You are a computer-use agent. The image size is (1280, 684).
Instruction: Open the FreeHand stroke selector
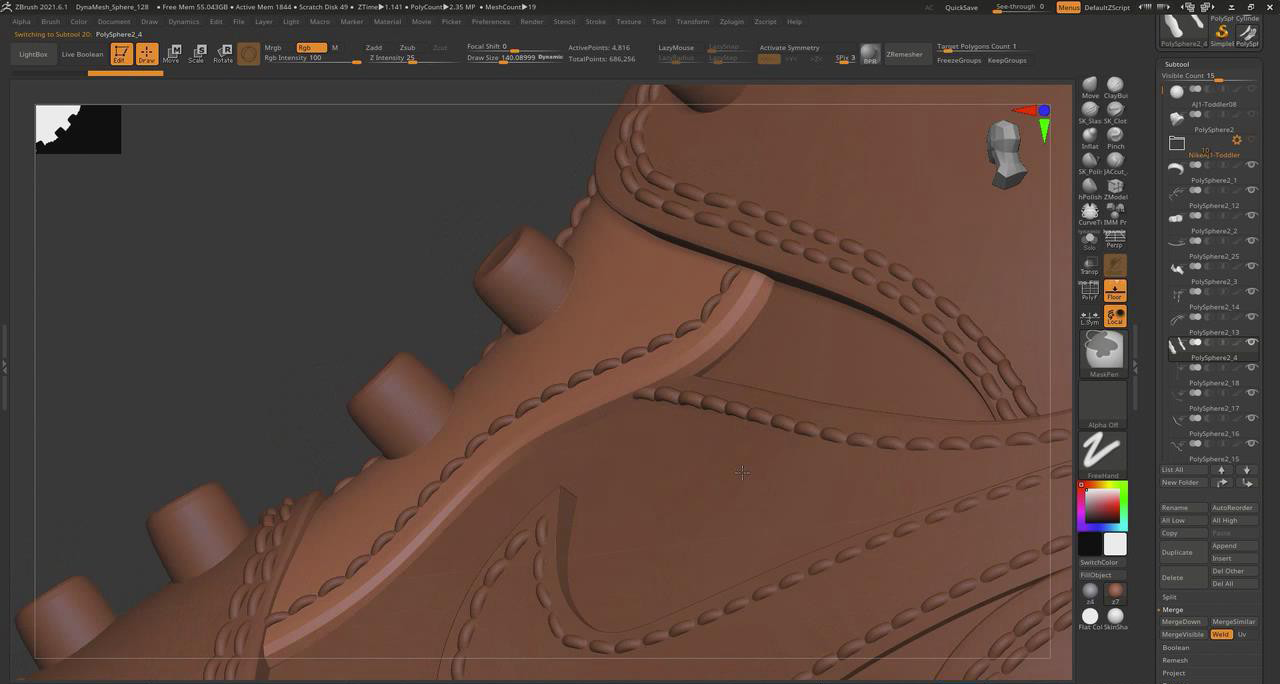[x=1103, y=455]
